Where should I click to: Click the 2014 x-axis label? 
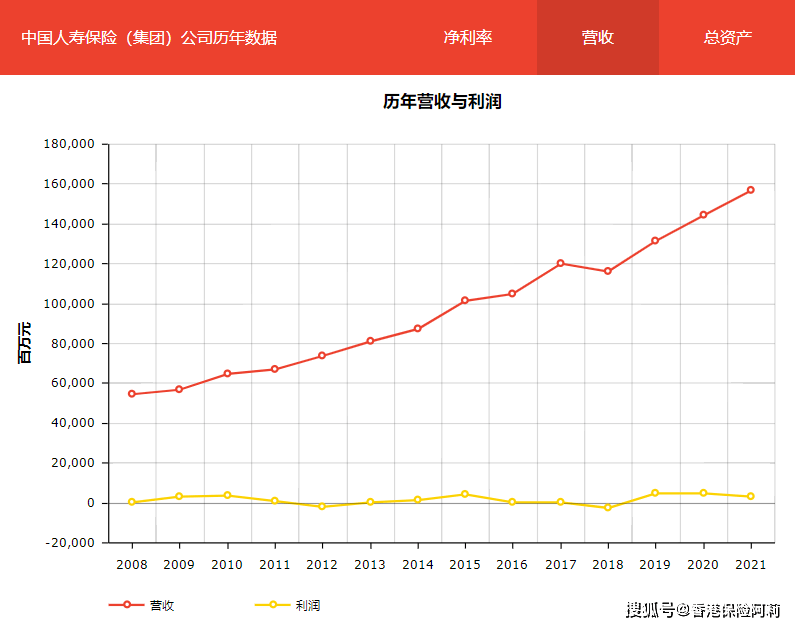[418, 565]
